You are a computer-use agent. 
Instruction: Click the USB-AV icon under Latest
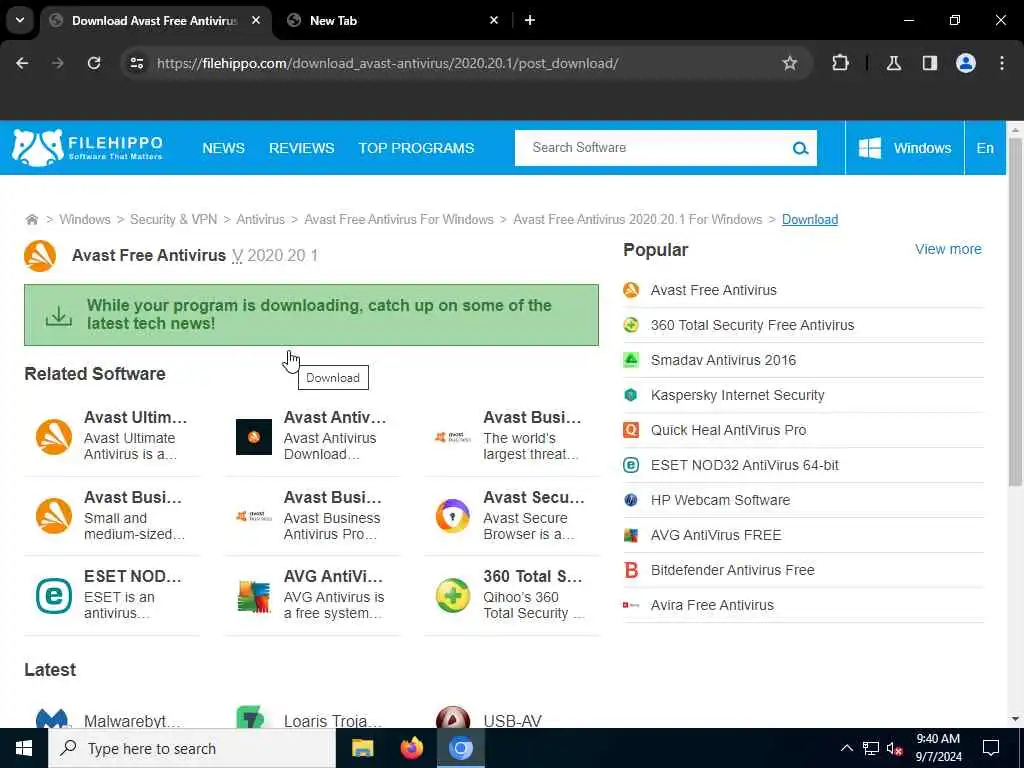click(453, 717)
